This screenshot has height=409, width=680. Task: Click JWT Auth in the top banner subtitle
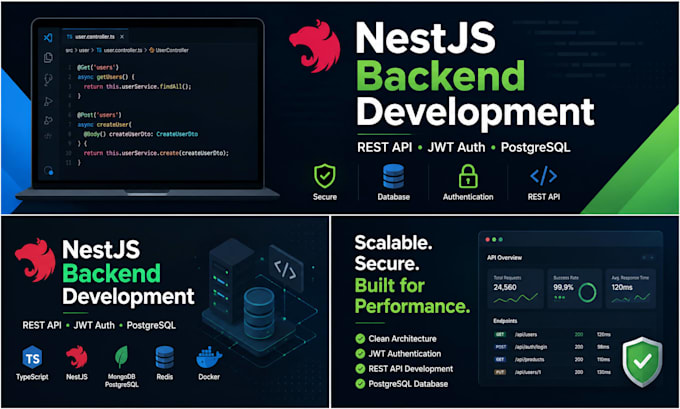coord(456,147)
